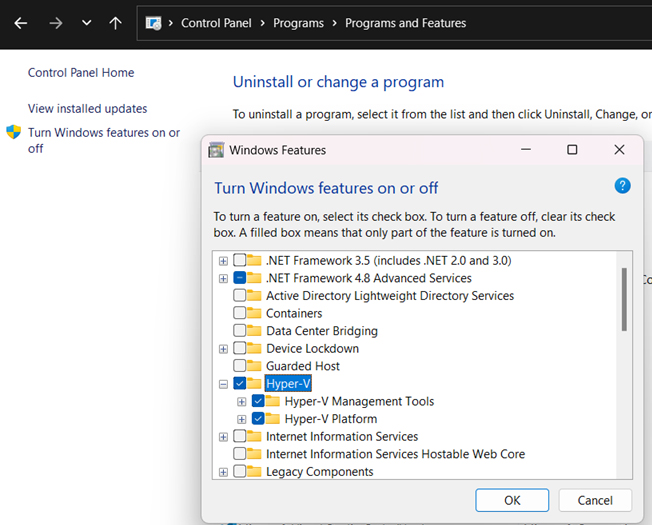
Task: Click the OK button
Action: pyautogui.click(x=512, y=500)
